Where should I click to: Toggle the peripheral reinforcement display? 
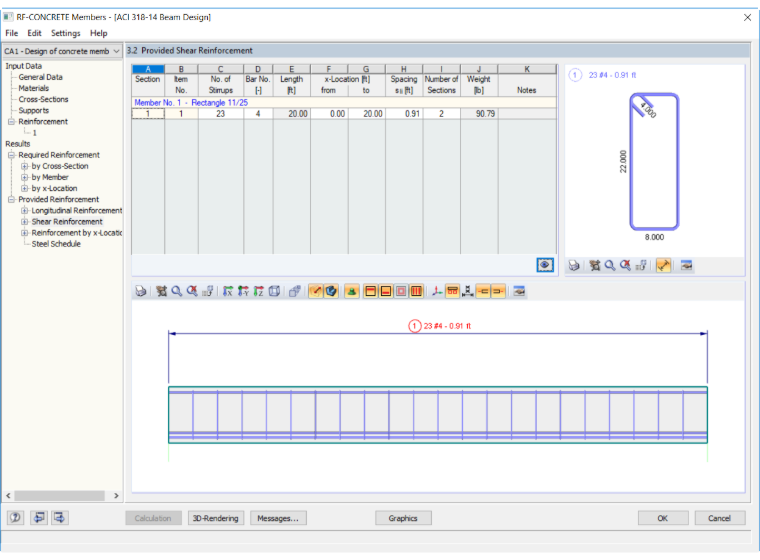[401, 291]
